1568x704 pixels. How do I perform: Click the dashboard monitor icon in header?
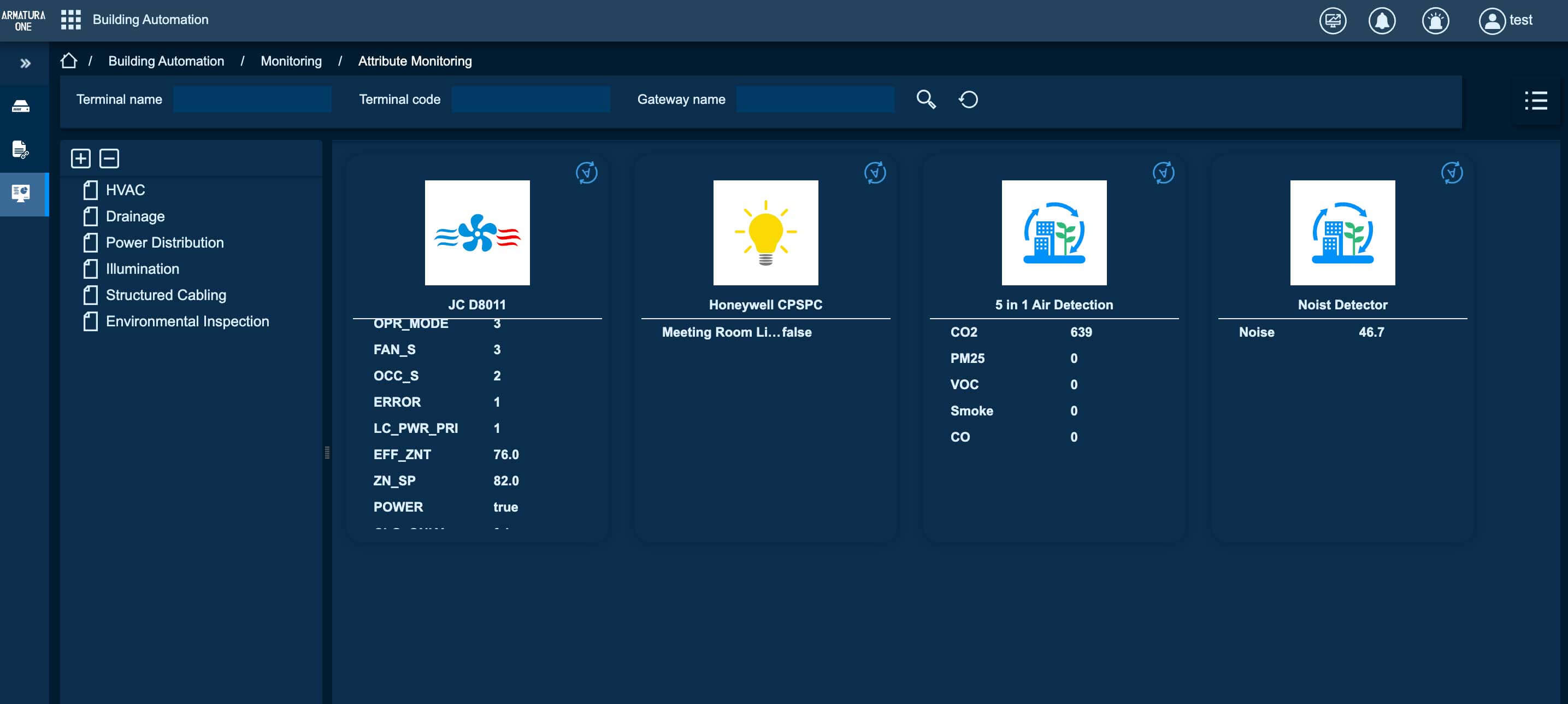[1333, 21]
